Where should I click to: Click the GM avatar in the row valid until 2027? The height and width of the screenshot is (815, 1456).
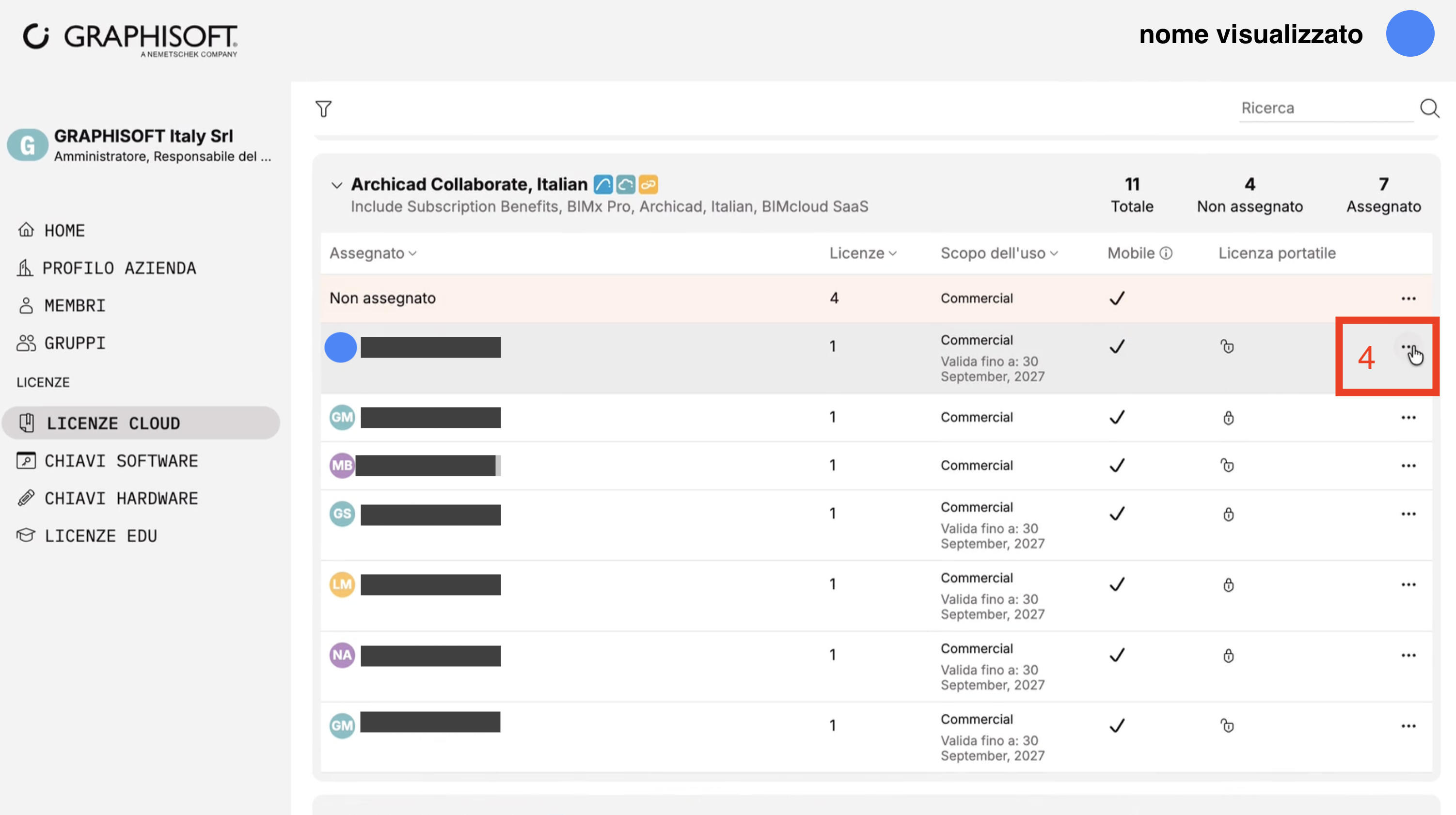[342, 726]
